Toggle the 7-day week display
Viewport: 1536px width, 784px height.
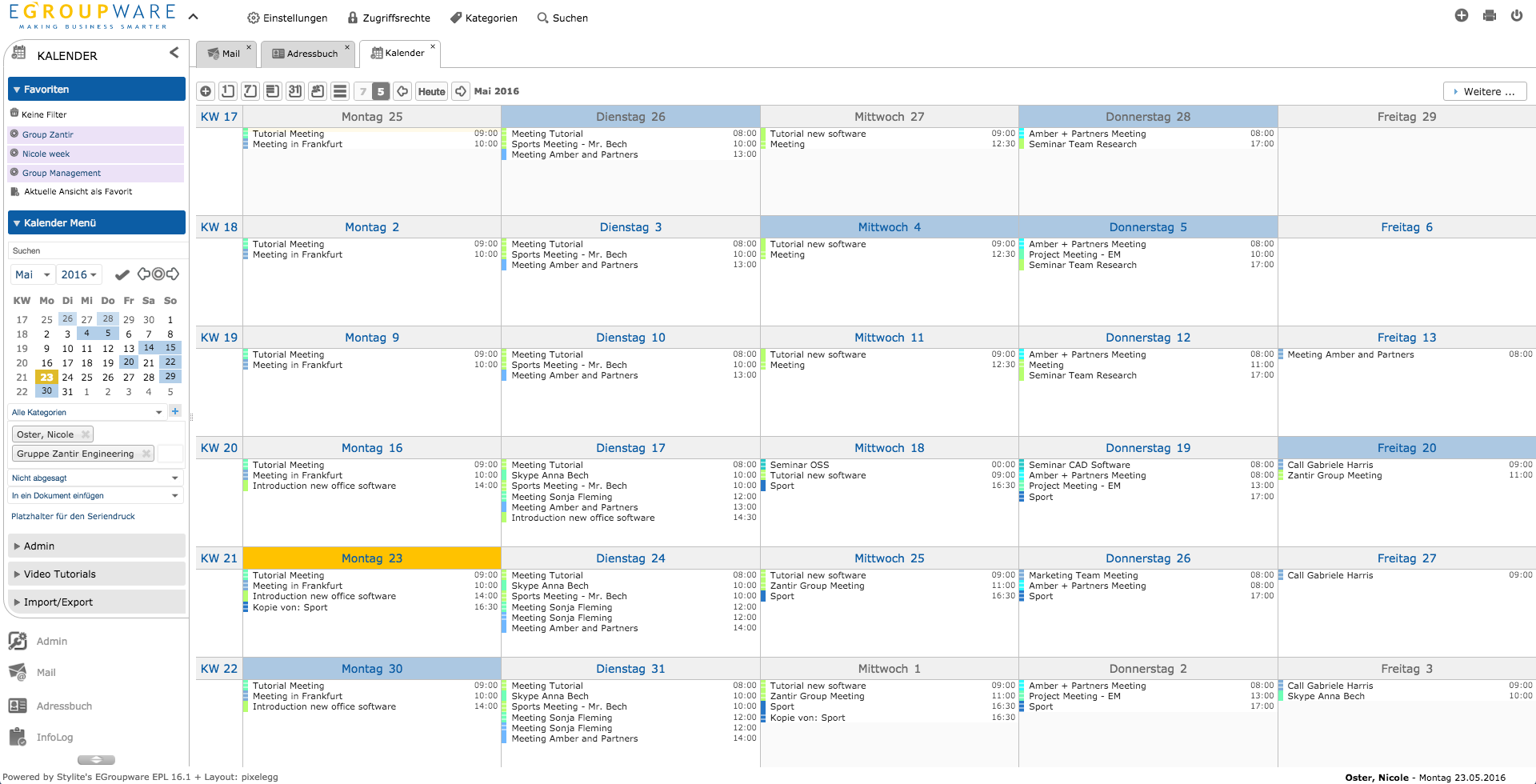click(x=362, y=91)
